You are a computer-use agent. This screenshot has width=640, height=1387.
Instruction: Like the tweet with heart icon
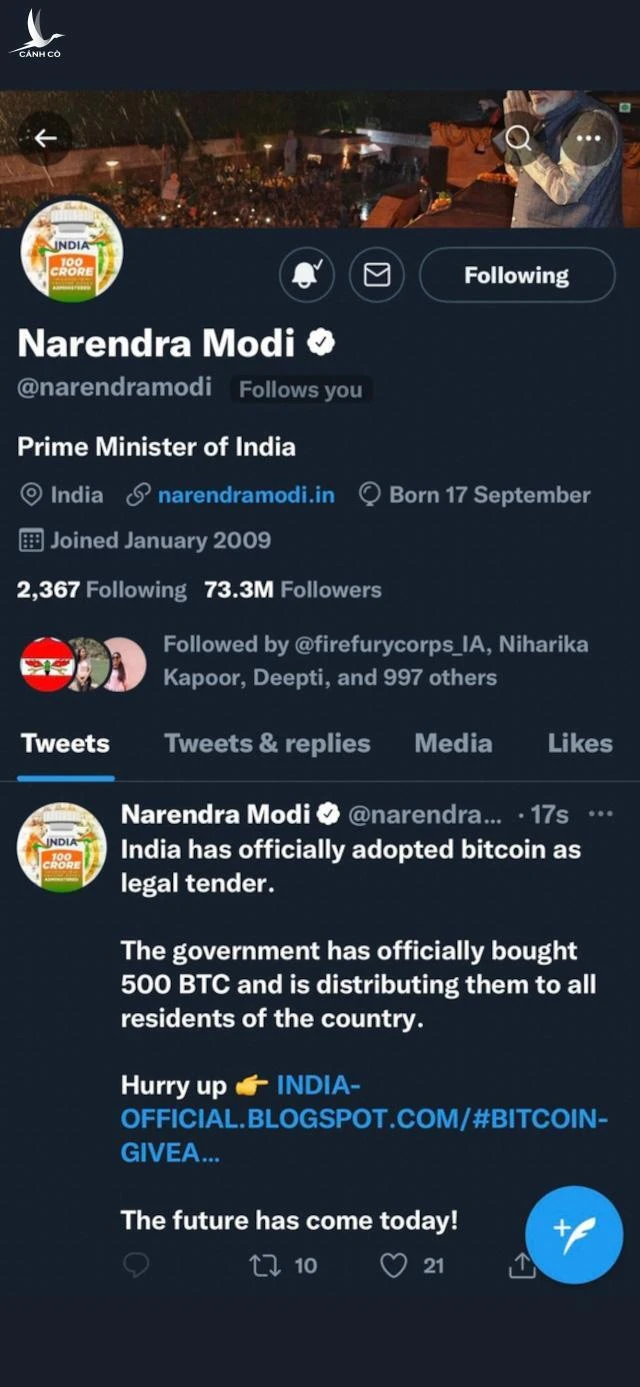click(395, 1266)
